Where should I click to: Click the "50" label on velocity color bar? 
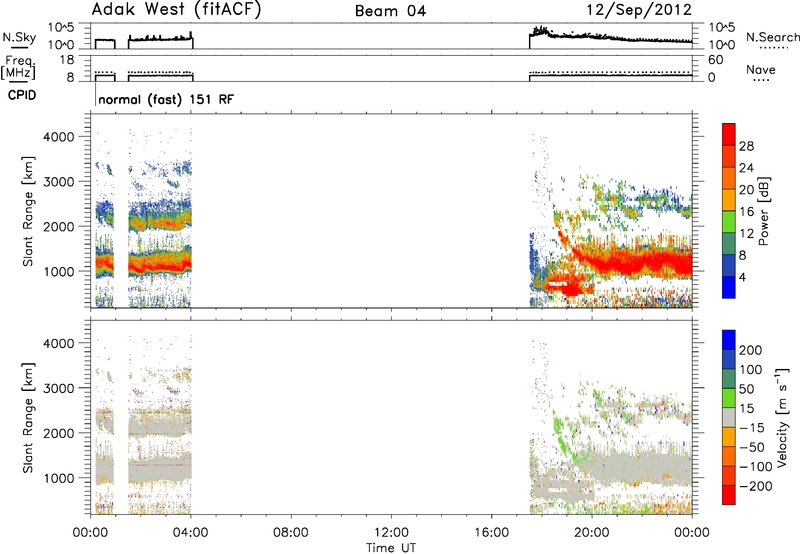pyautogui.click(x=746, y=389)
